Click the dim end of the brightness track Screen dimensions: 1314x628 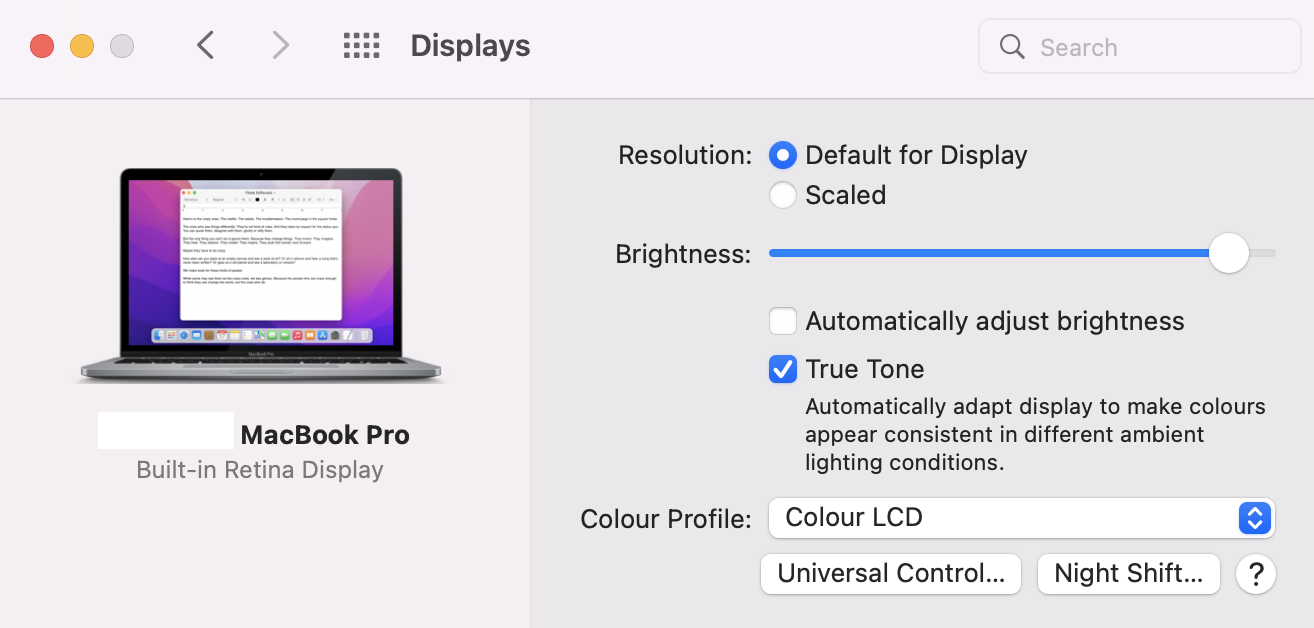pyautogui.click(x=774, y=253)
